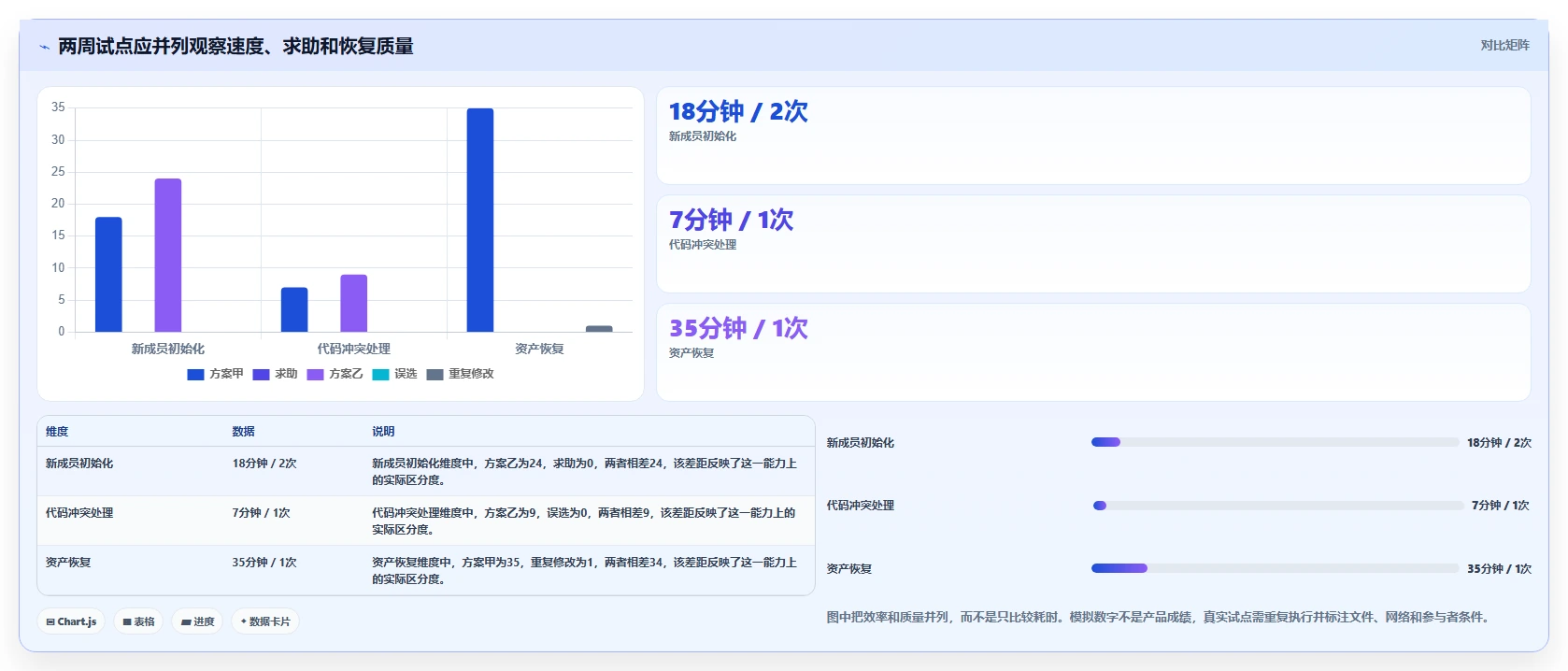
Task: Click 35分钟 / 1次 beside progress bar
Action: [x=1499, y=569]
